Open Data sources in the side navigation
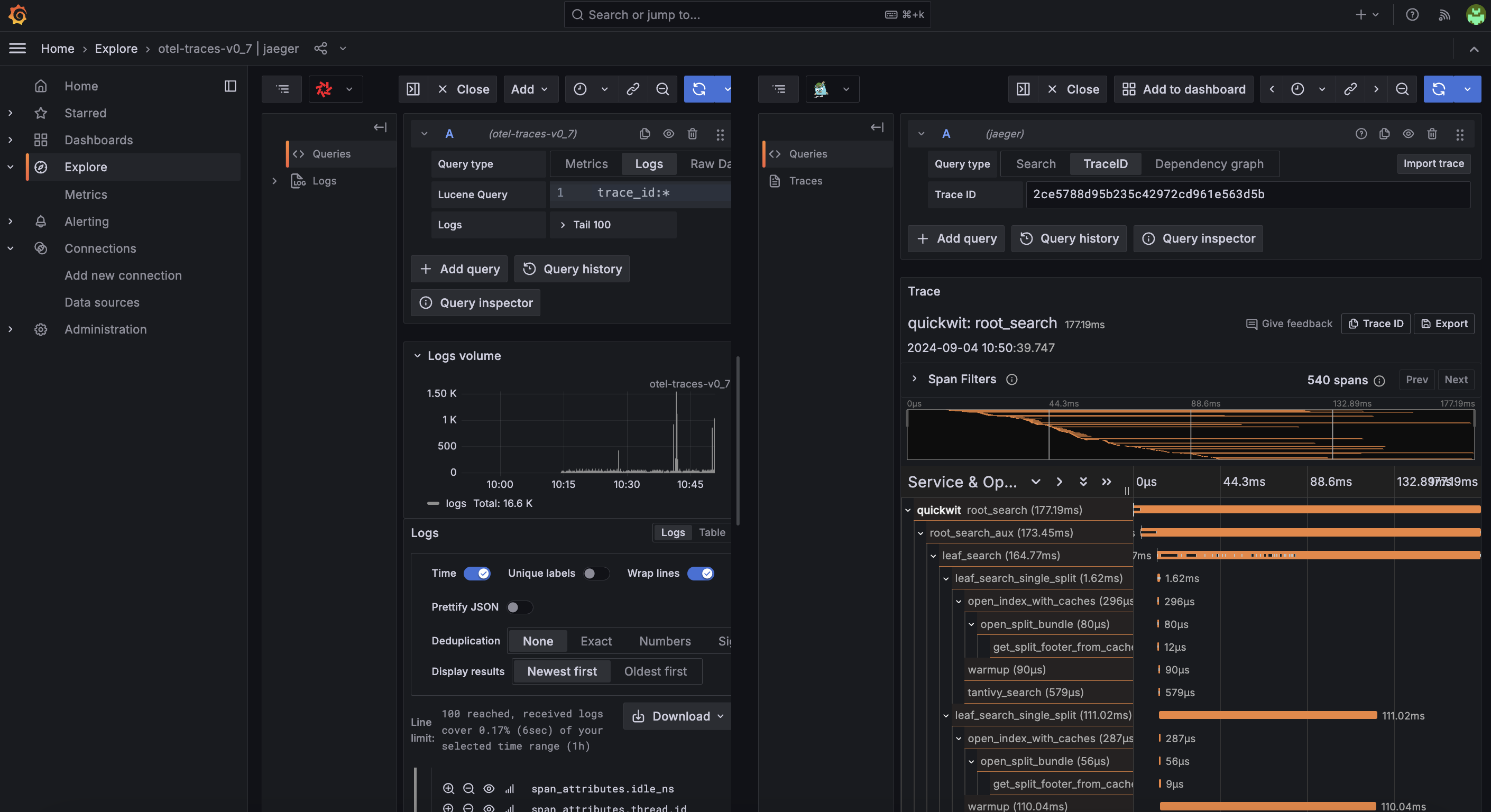This screenshot has height=812, width=1491. pyautogui.click(x=102, y=303)
